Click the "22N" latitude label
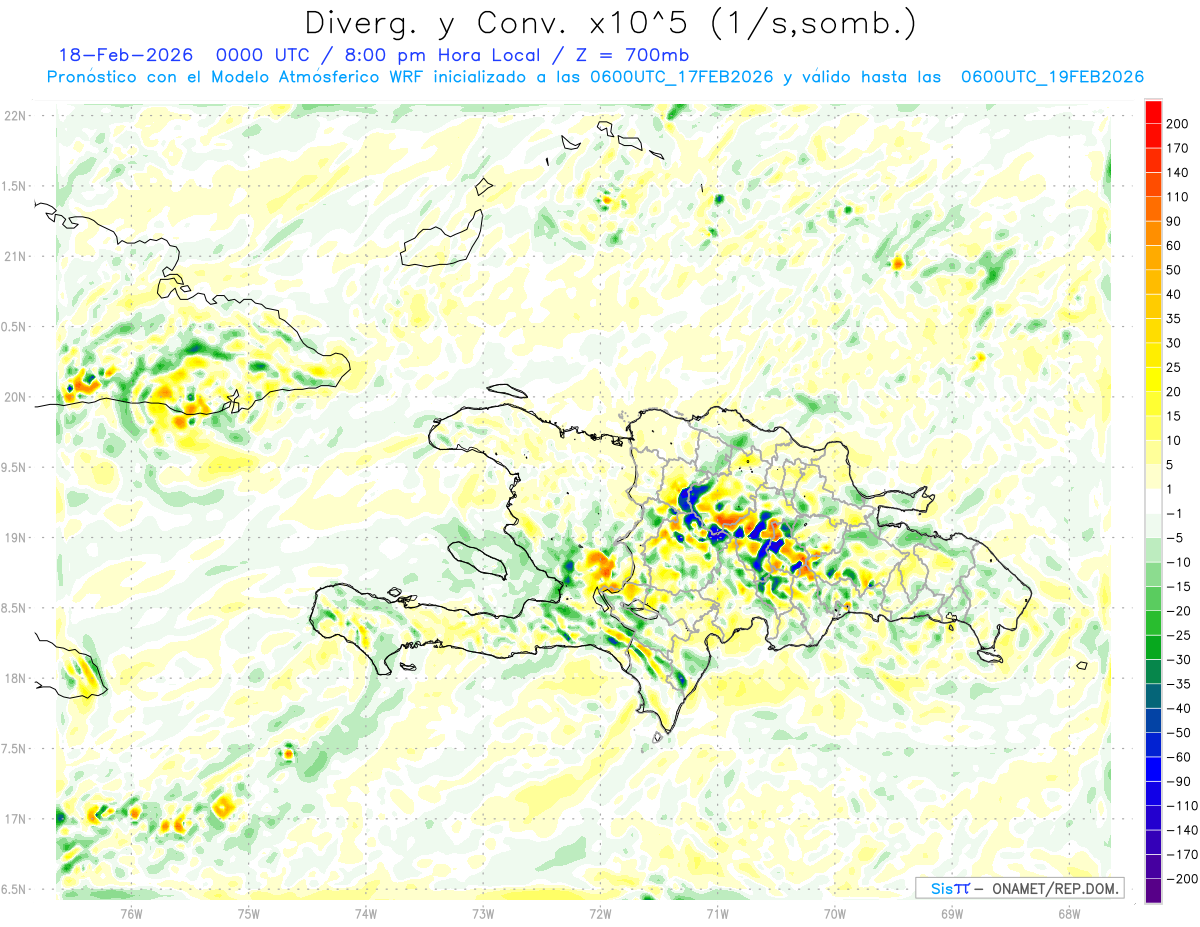This screenshot has height=927, width=1200. click(15, 115)
